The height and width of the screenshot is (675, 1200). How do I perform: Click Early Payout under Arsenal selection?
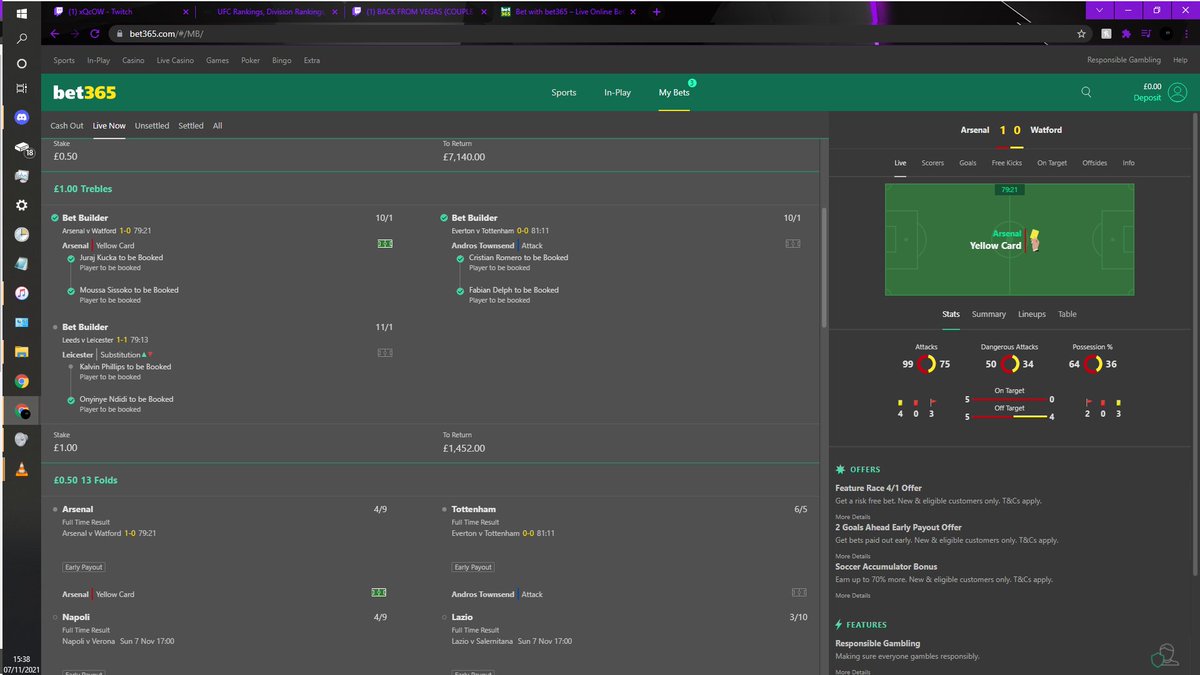(x=84, y=567)
